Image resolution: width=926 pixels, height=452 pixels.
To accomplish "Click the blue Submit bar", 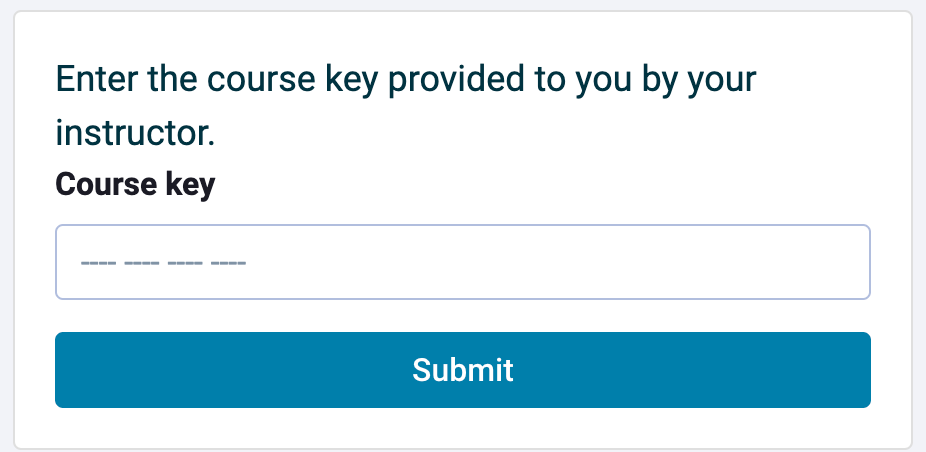I will [x=462, y=370].
